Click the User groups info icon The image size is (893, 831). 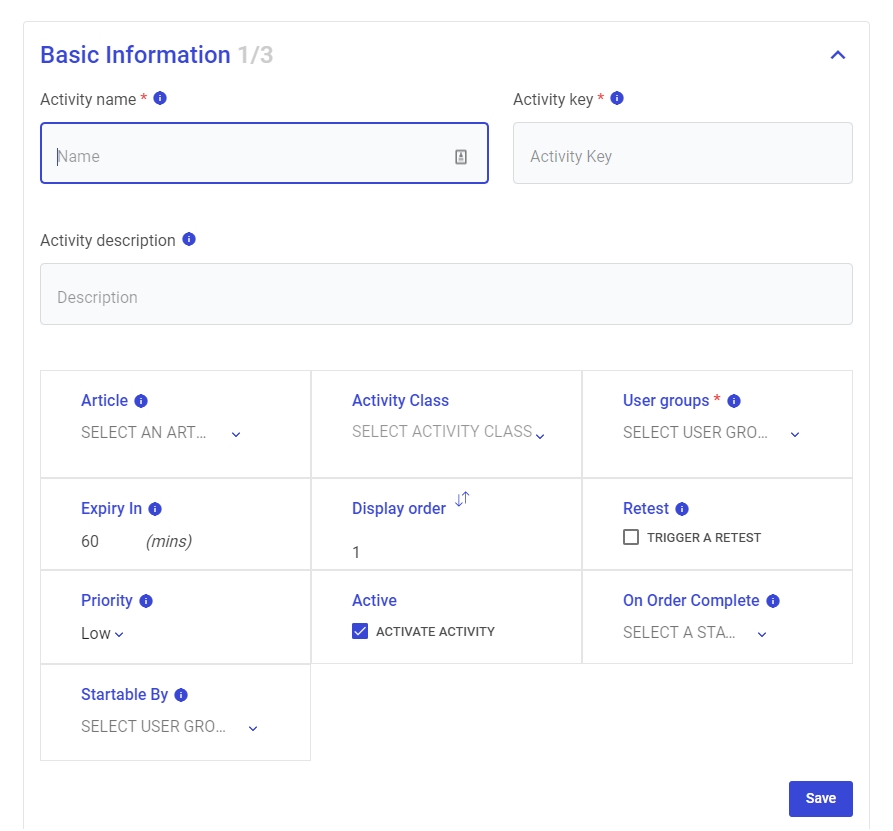pos(734,401)
